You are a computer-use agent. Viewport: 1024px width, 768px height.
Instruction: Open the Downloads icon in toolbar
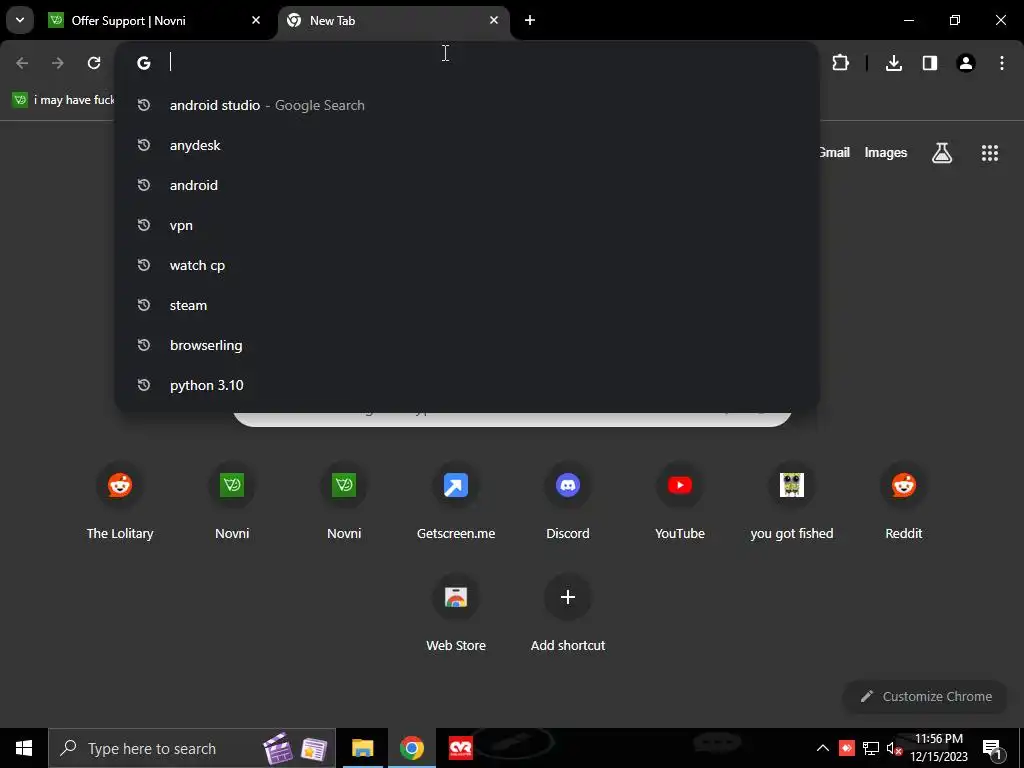click(894, 63)
